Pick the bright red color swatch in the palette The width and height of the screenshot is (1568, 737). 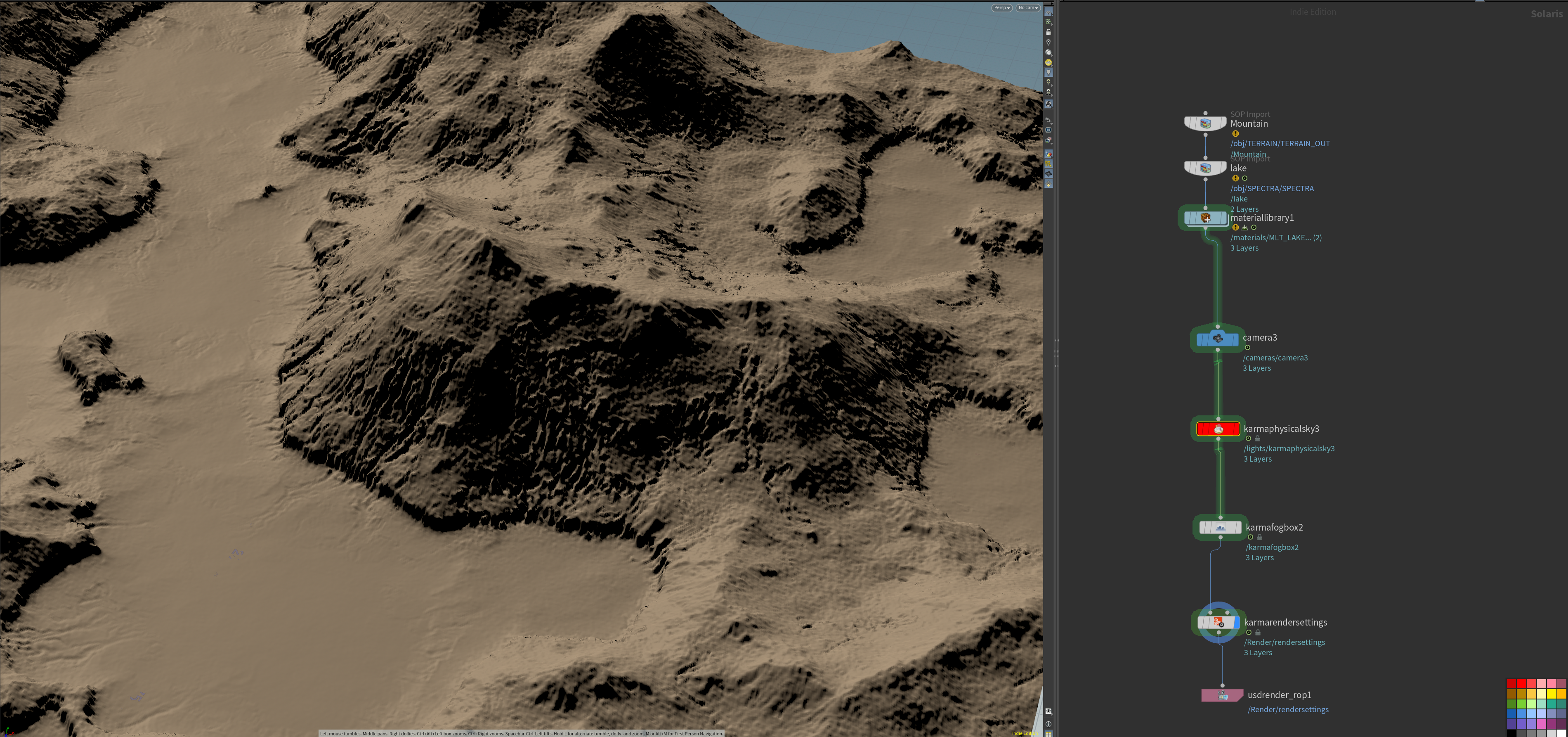coord(1522,684)
